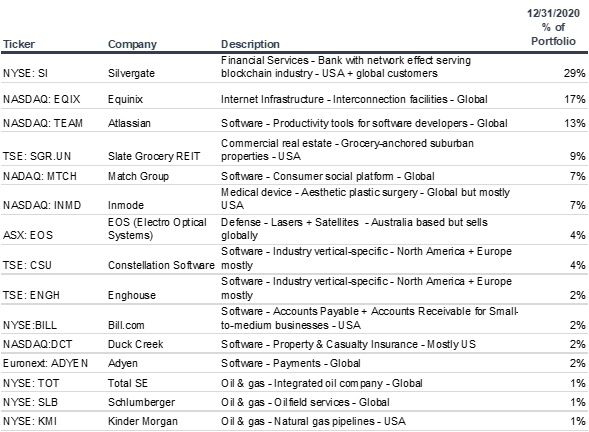Select the Duck Creek company cell
This screenshot has width=589, height=432.
tap(136, 344)
